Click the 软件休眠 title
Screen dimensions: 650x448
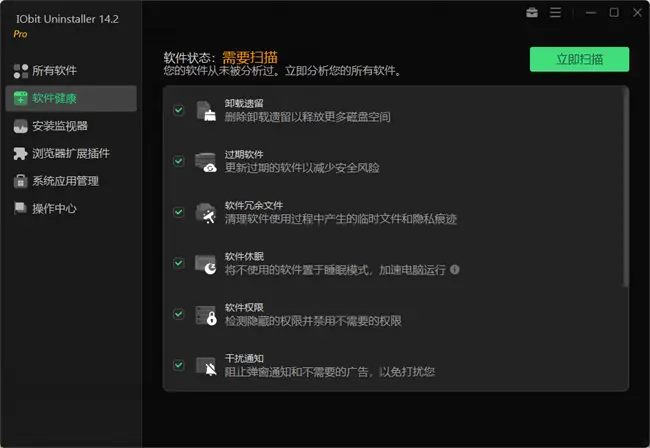coord(244,257)
